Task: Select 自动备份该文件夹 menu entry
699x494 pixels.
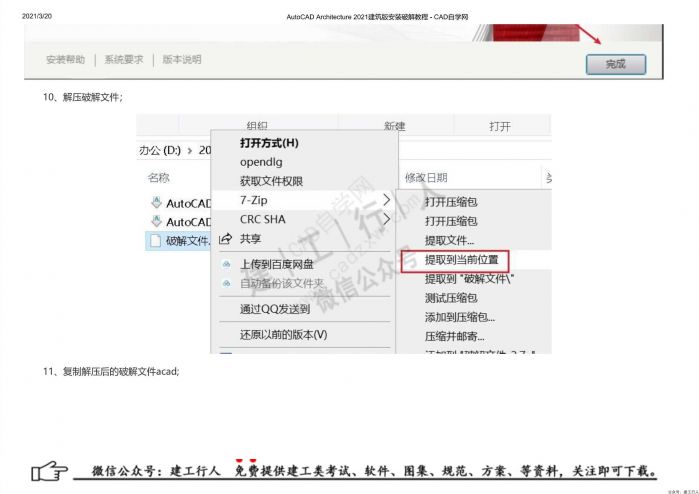Action: (x=282, y=284)
